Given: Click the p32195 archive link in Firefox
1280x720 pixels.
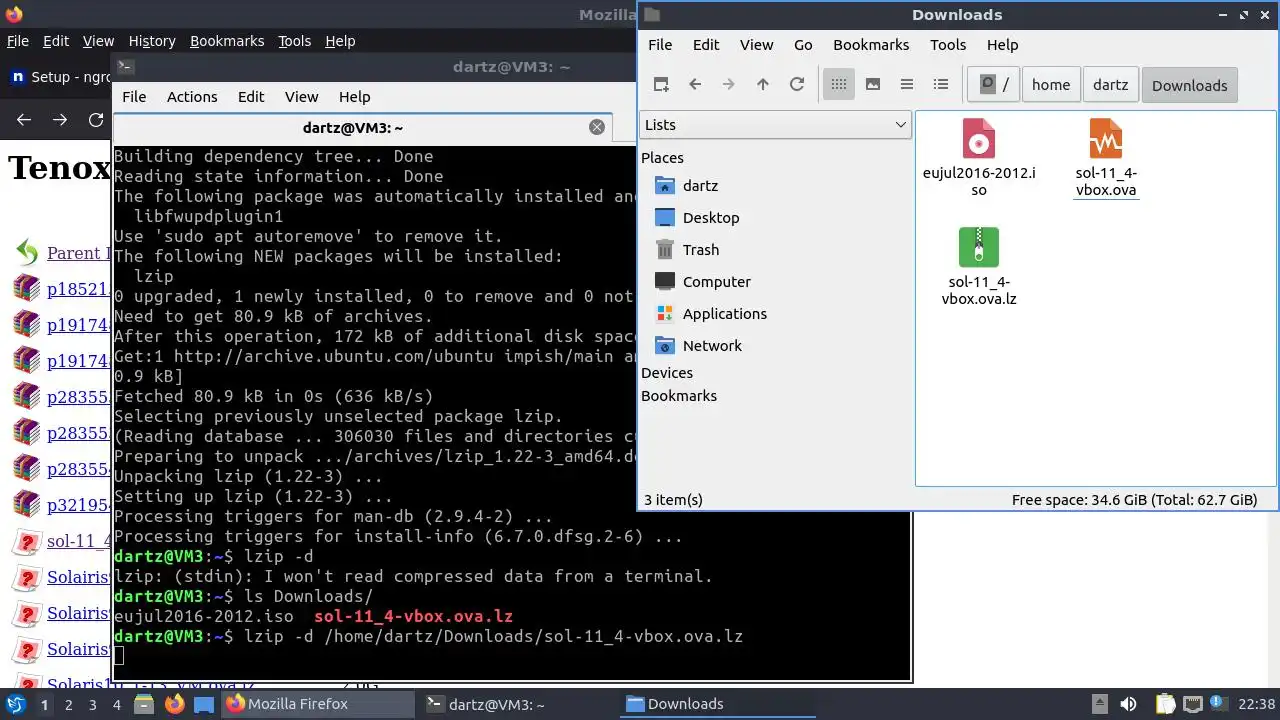Looking at the screenshot, I should point(78,505).
